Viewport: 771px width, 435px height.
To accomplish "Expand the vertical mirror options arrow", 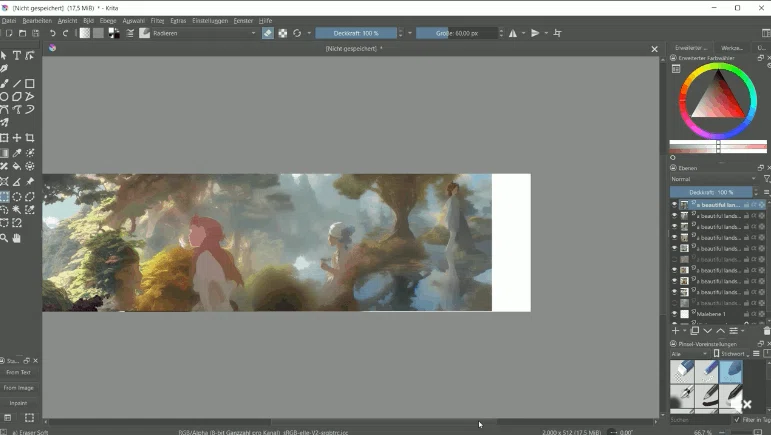I will pyautogui.click(x=546, y=33).
